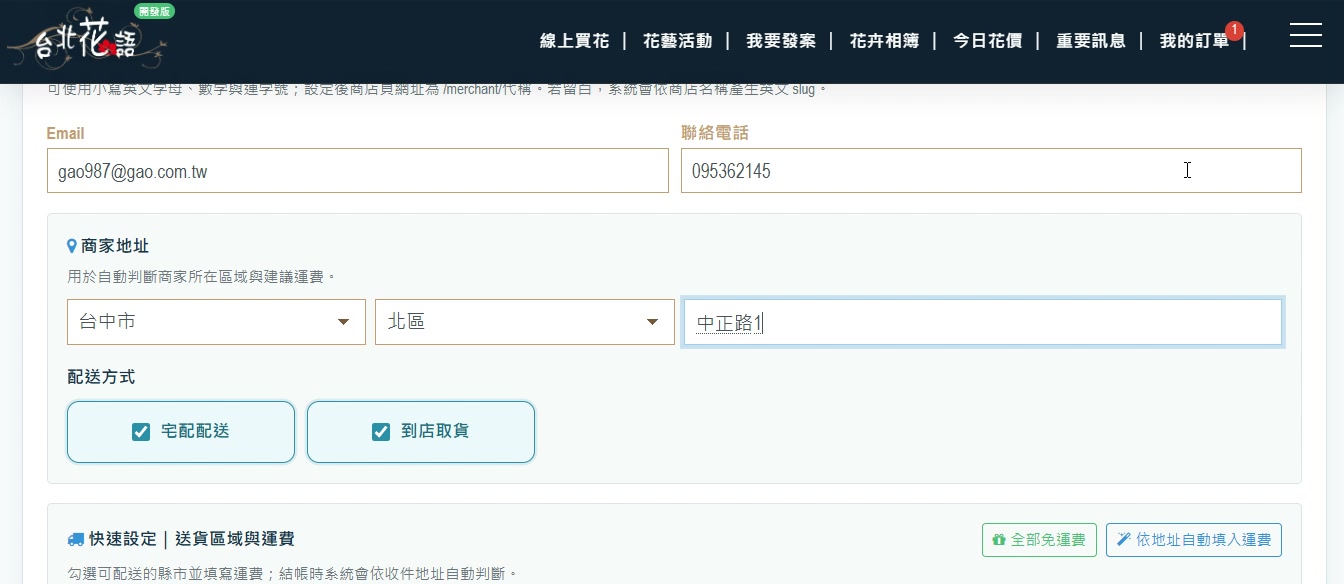Open 花藝活動 menu item
Image resolution: width=1344 pixels, height=584 pixels.
pyautogui.click(x=678, y=41)
